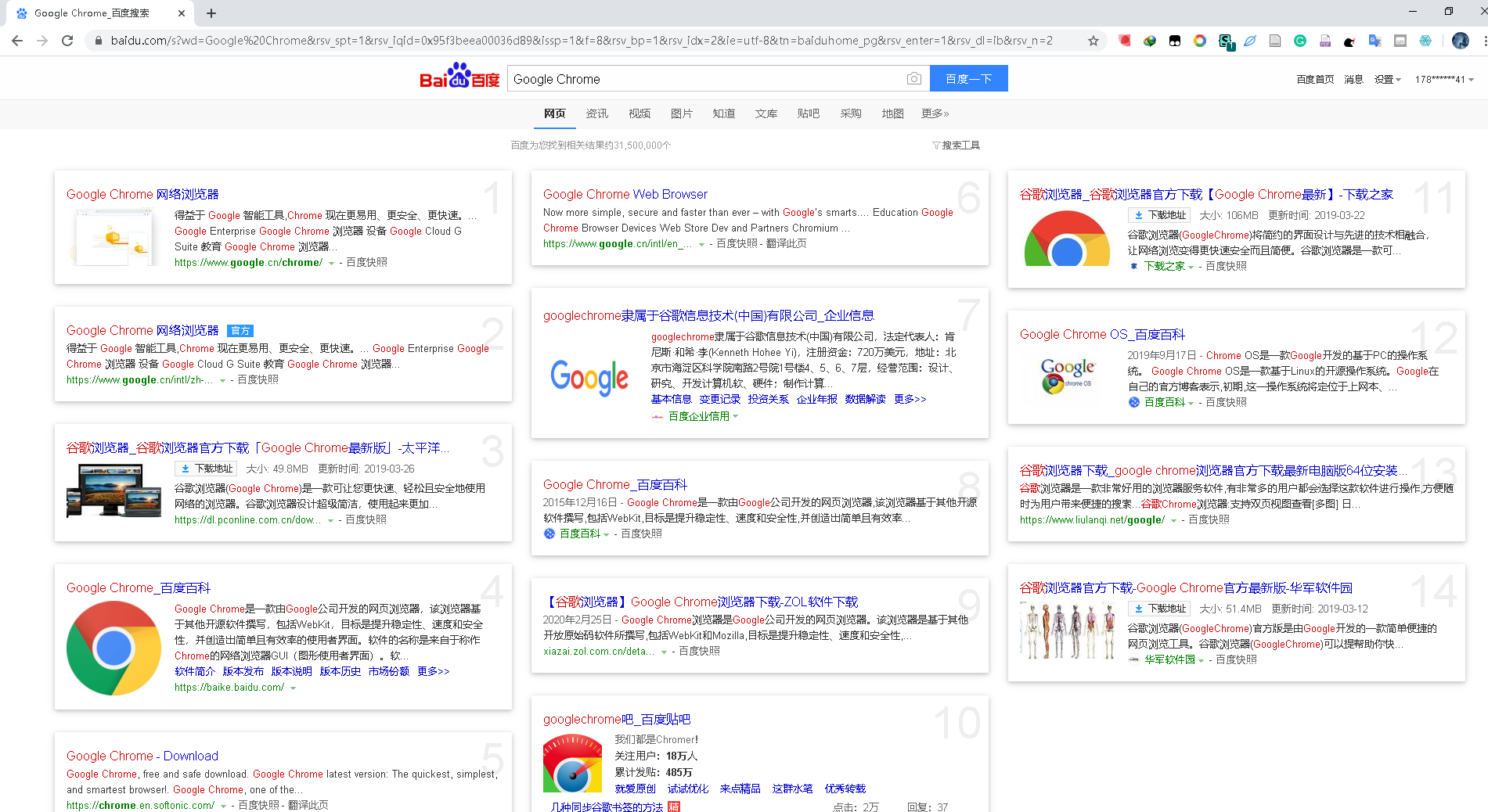
Task: Open a new browser tab
Action: click(x=211, y=13)
